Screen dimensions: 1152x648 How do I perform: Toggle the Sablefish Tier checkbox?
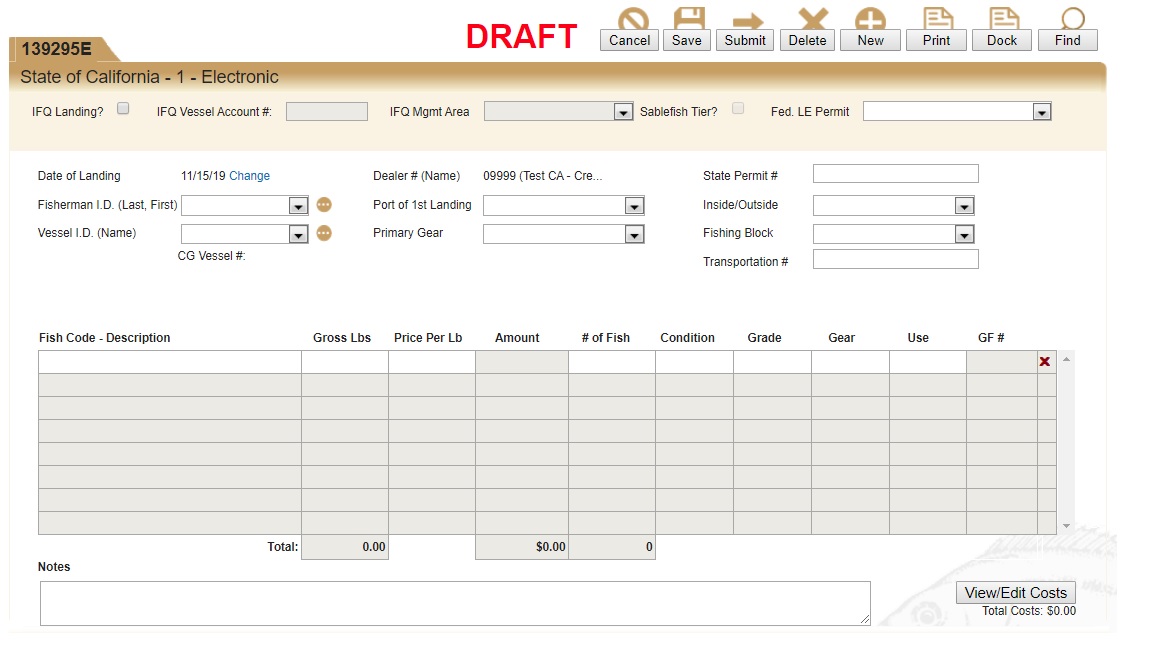tap(738, 109)
